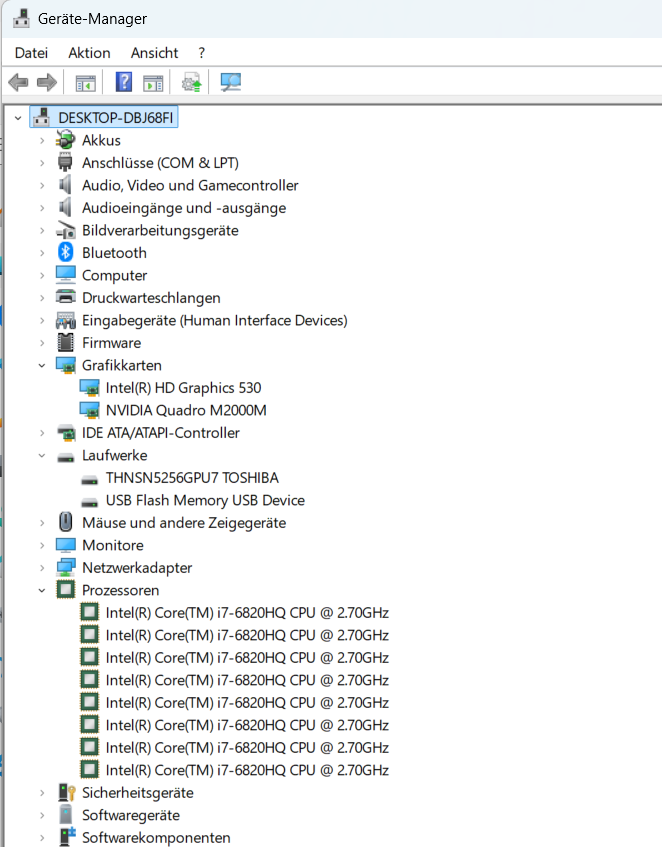Viewport: 662px width, 847px height.
Task: Click the Geräte-Manager title bar icon
Action: pos(21,18)
